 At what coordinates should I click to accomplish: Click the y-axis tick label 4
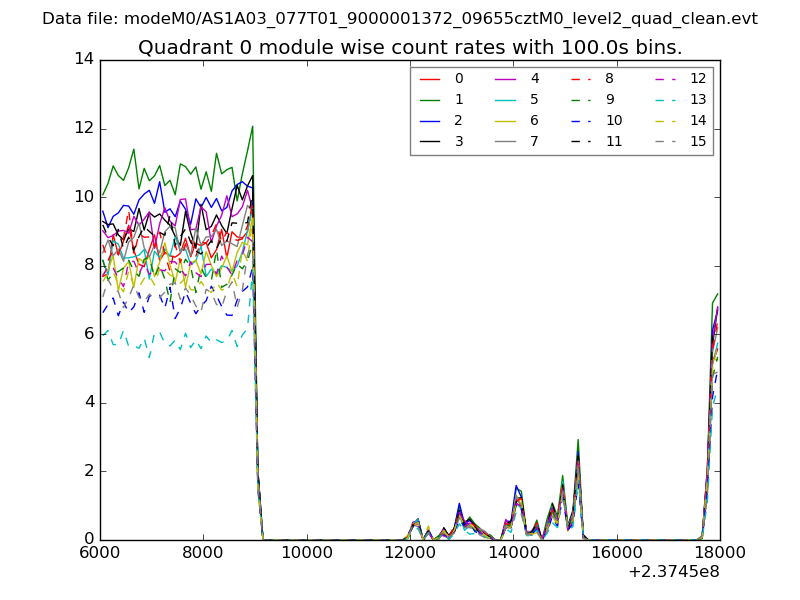tap(88, 402)
